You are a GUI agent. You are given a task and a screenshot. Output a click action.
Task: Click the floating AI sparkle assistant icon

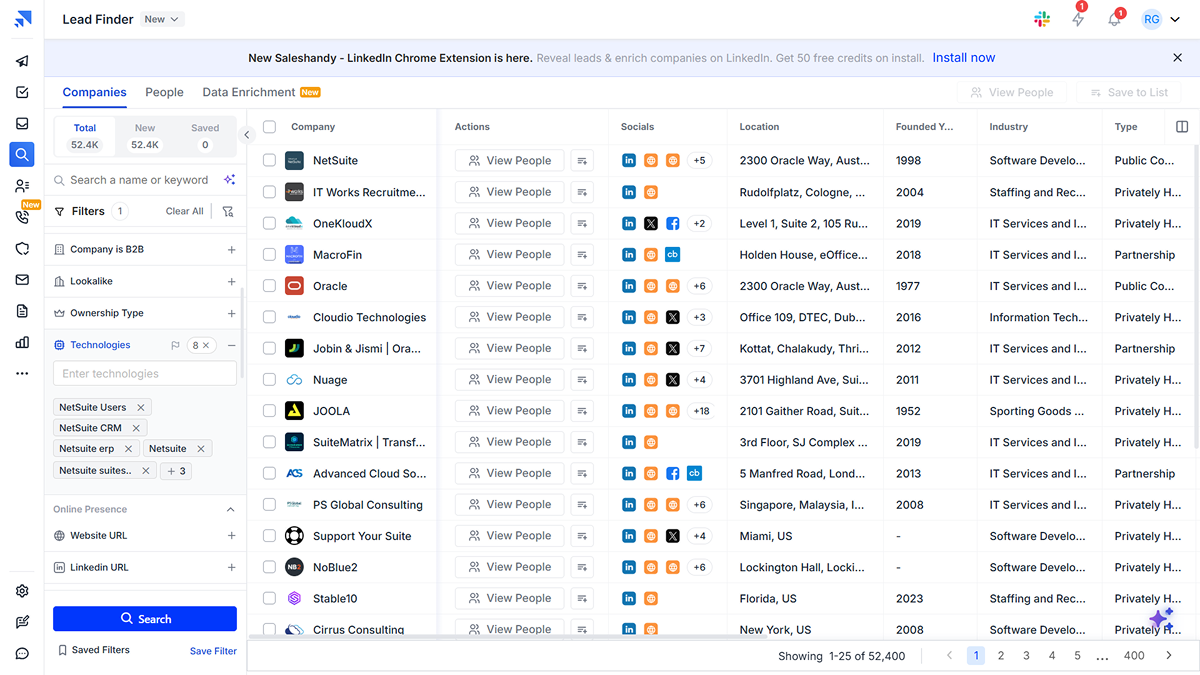pos(1161,619)
